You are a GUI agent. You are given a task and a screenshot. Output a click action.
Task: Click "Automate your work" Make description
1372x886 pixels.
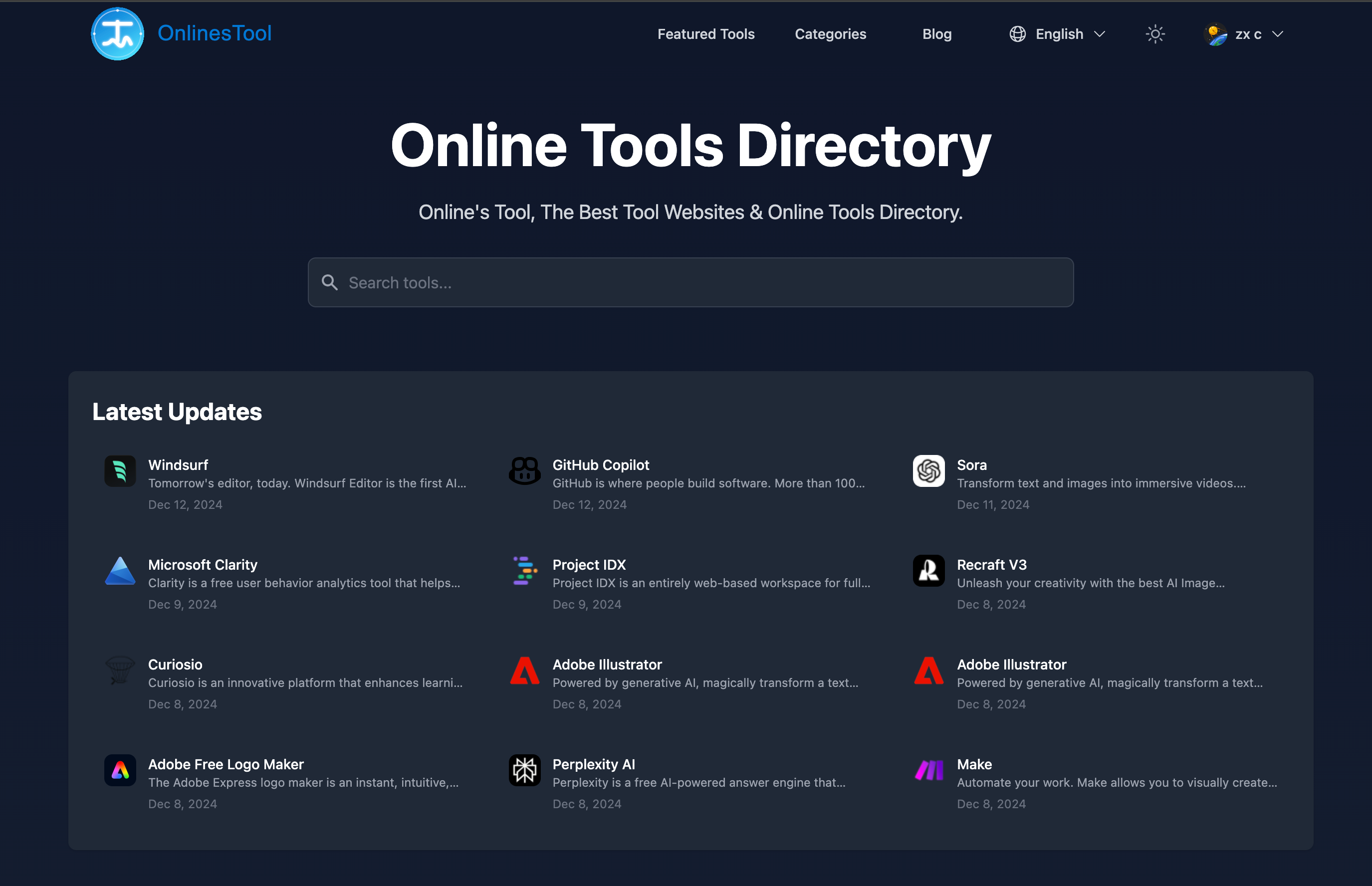point(1117,782)
